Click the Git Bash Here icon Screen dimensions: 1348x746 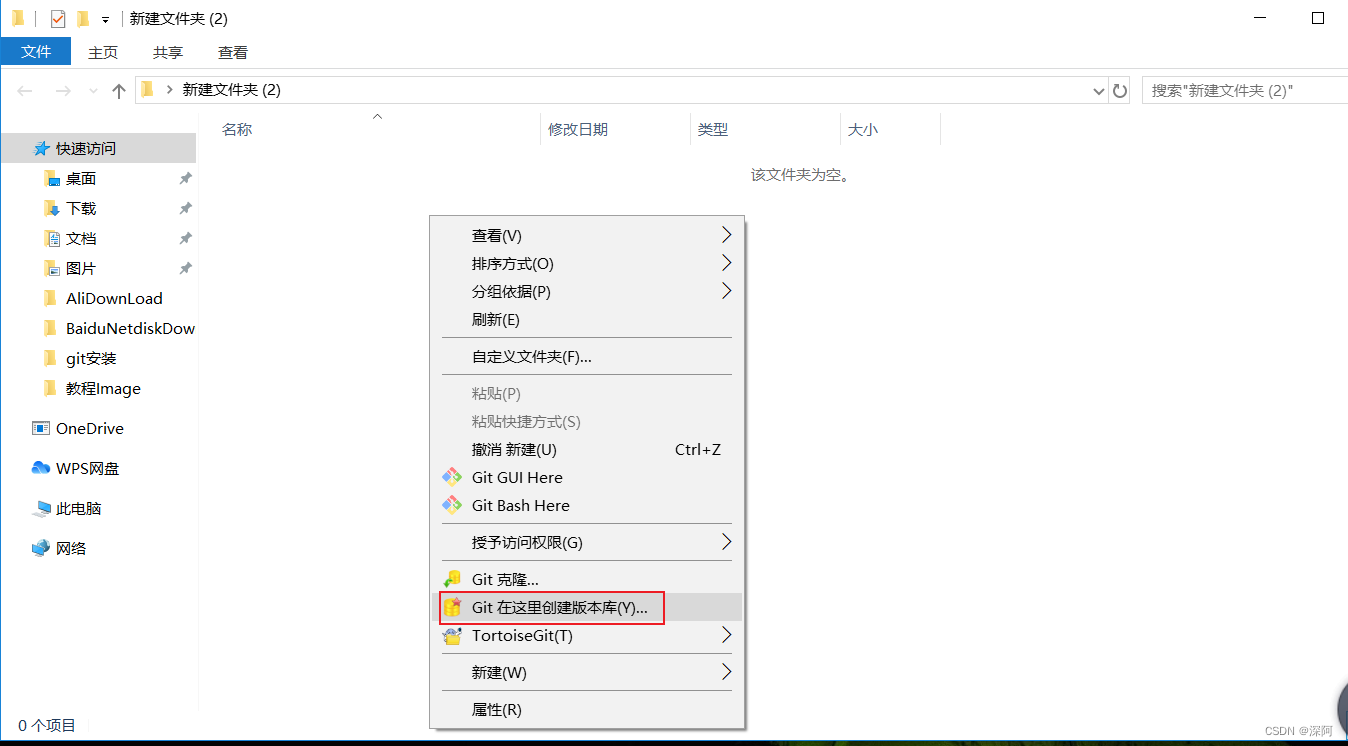(452, 506)
